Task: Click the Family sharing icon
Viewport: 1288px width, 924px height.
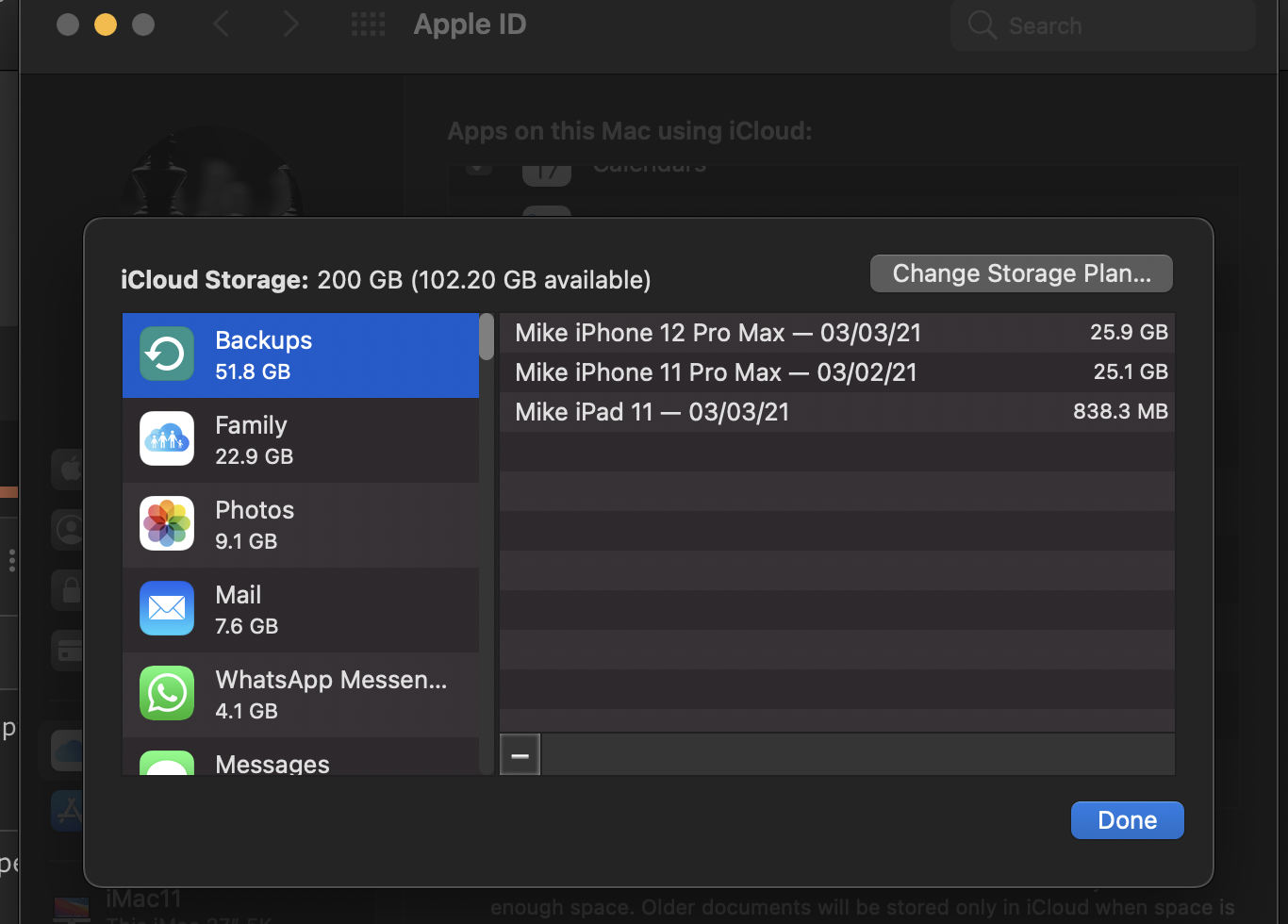Action: pos(167,439)
